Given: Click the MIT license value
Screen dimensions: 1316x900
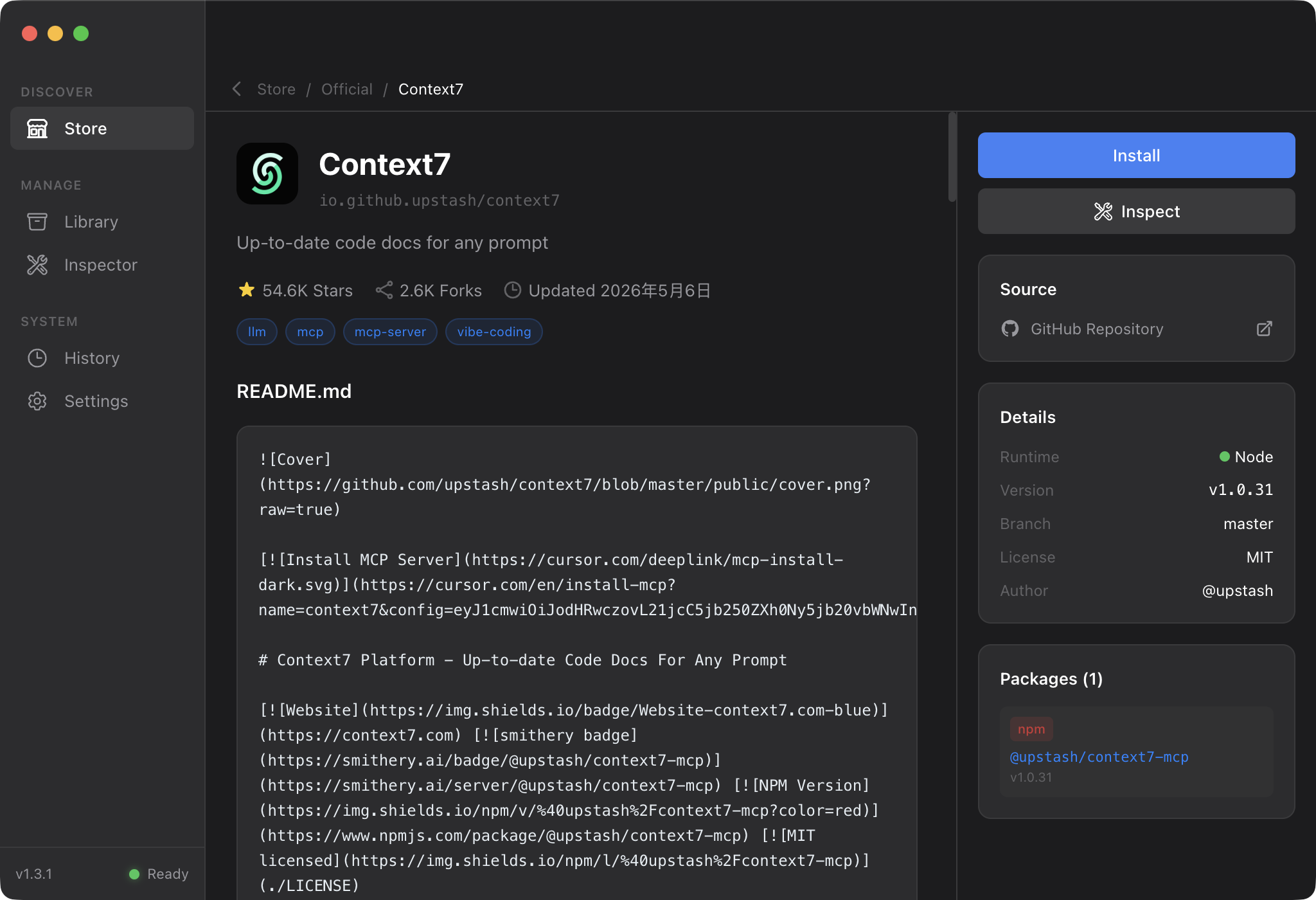Looking at the screenshot, I should (x=1259, y=557).
